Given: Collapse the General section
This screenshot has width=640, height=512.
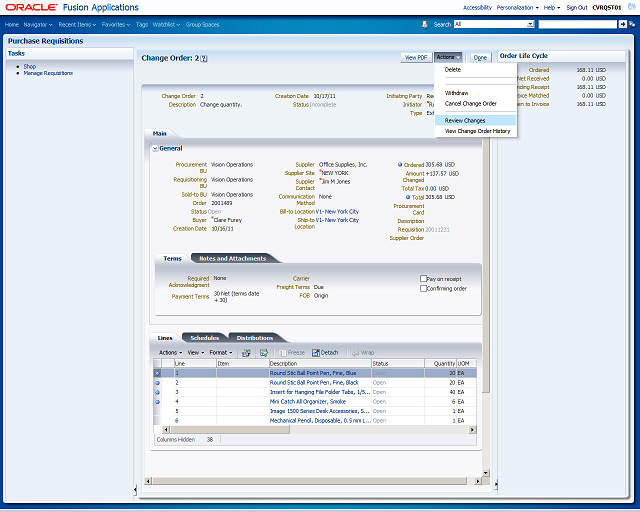Looking at the screenshot, I should coord(155,149).
